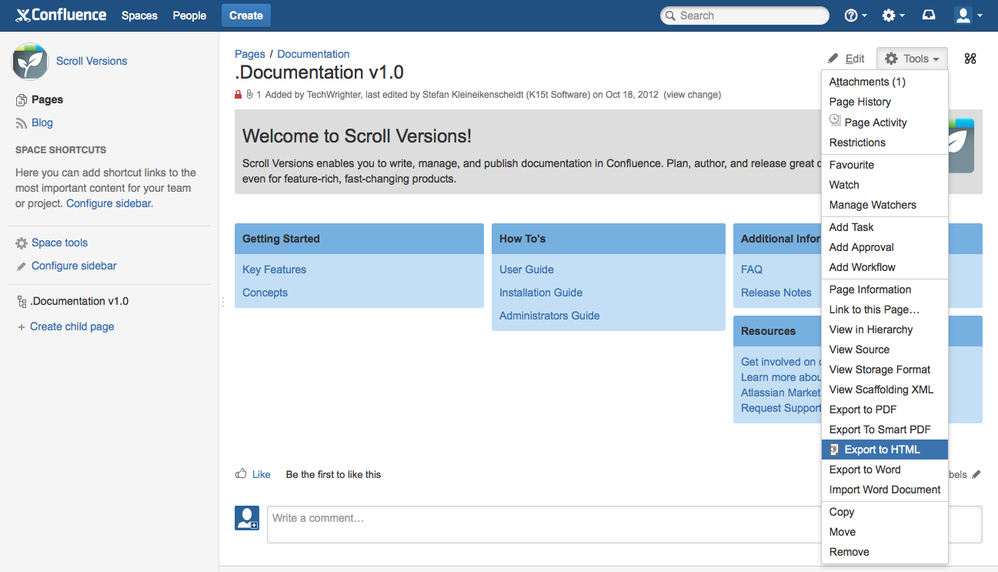Open the Concepts link
The height and width of the screenshot is (572, 998).
pos(265,293)
